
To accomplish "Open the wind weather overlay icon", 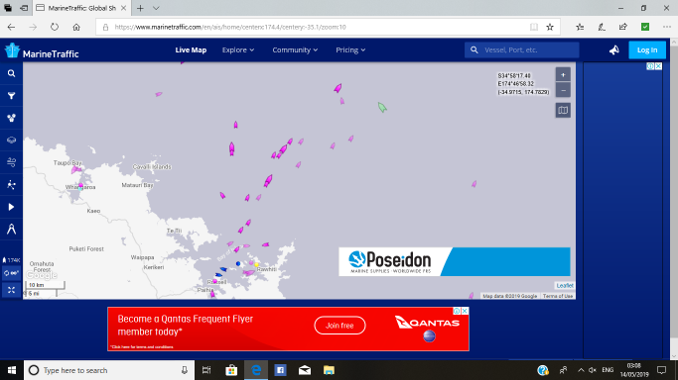I will click(11, 162).
